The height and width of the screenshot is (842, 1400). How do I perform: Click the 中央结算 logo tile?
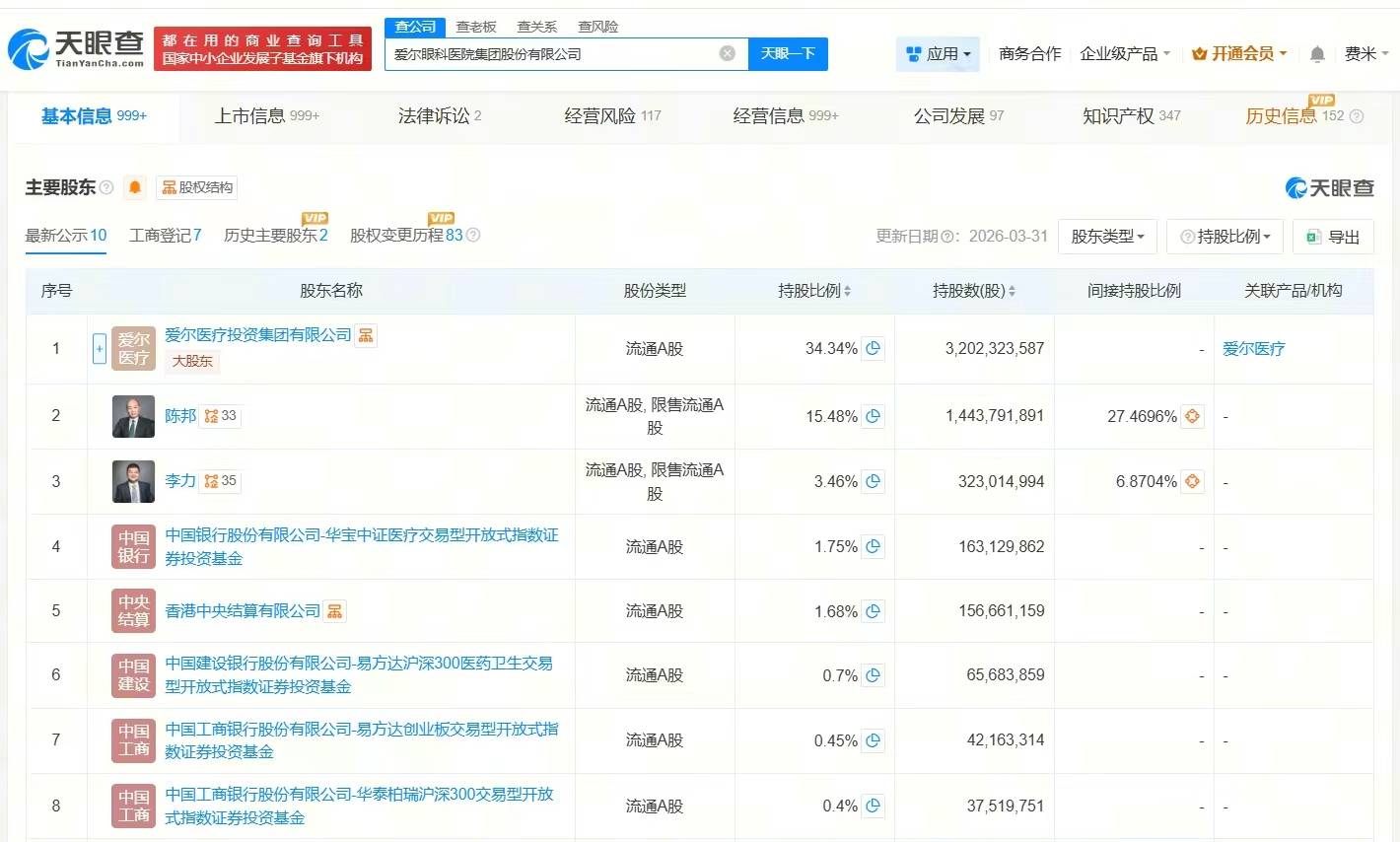tap(134, 611)
